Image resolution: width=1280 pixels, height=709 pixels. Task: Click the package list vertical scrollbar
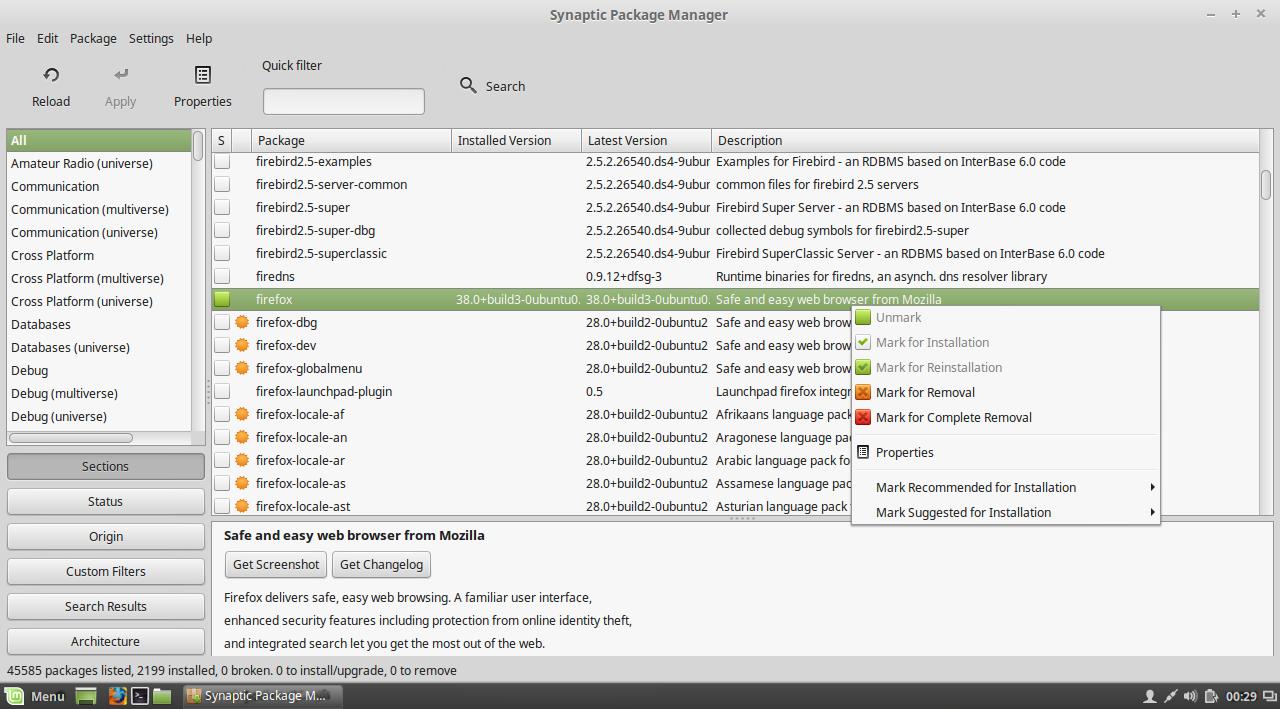point(1266,185)
